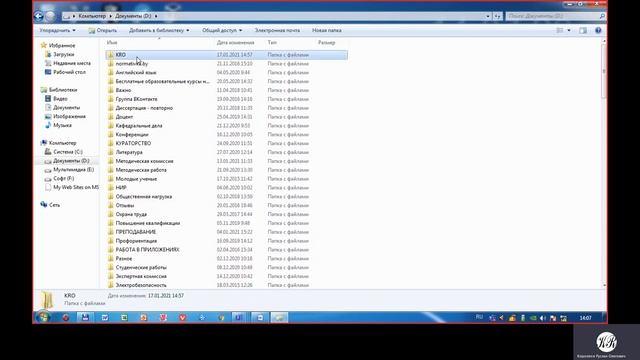The height and width of the screenshot is (360, 640).
Task: Click the volume speaker tray icon
Action: (x=543, y=318)
